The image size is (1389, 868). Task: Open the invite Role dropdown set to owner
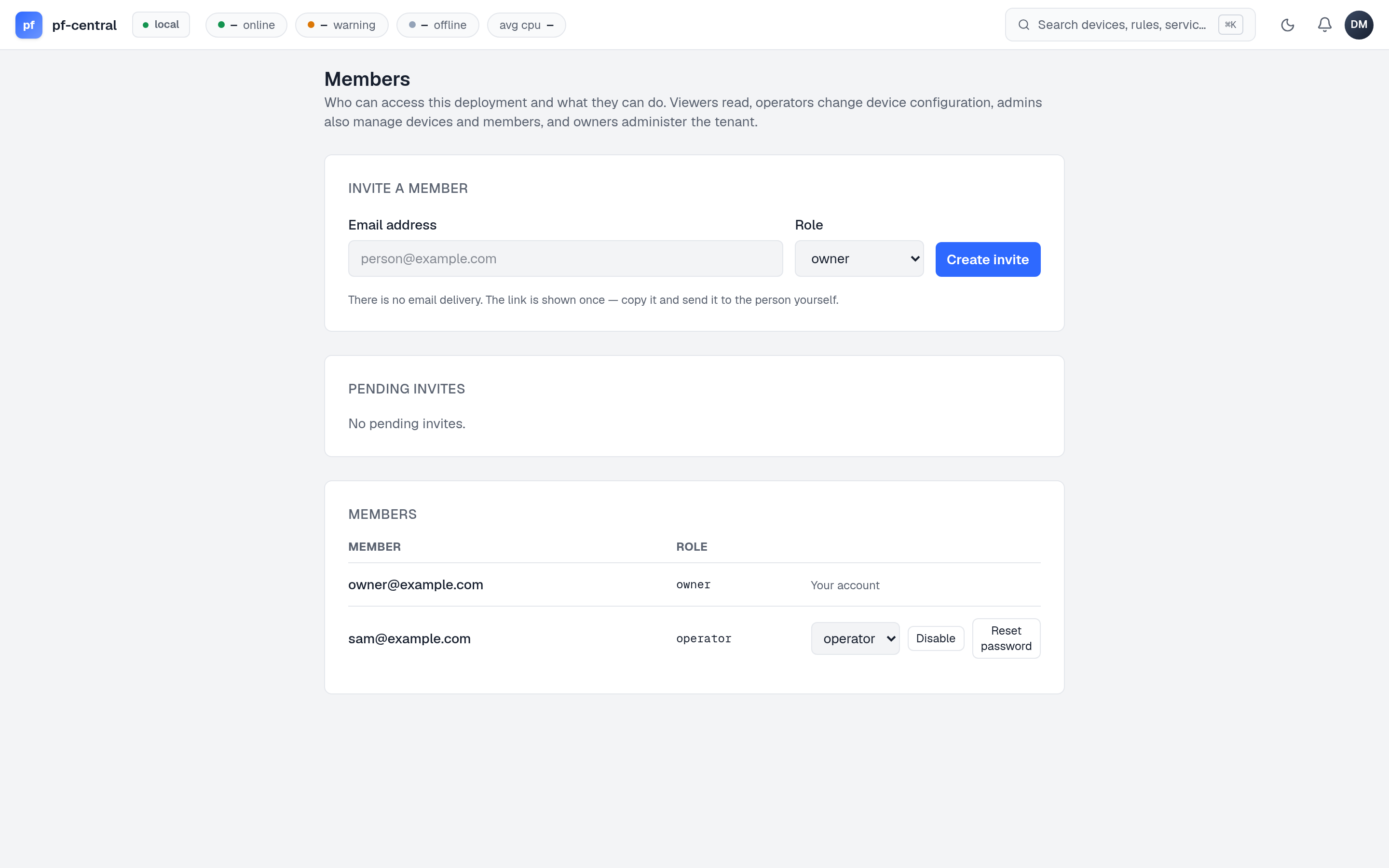coord(858,258)
